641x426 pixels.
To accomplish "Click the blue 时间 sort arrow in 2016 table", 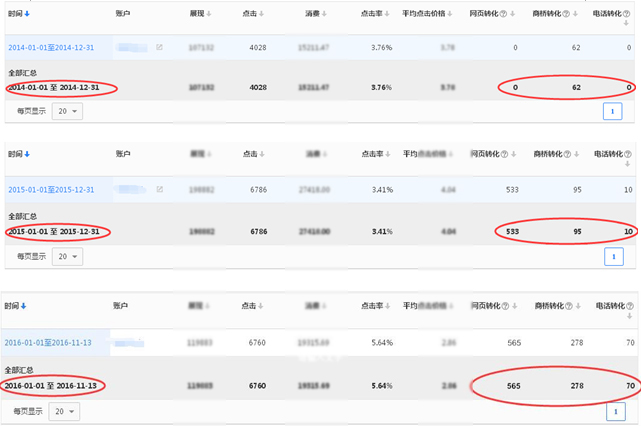I will click(24, 306).
